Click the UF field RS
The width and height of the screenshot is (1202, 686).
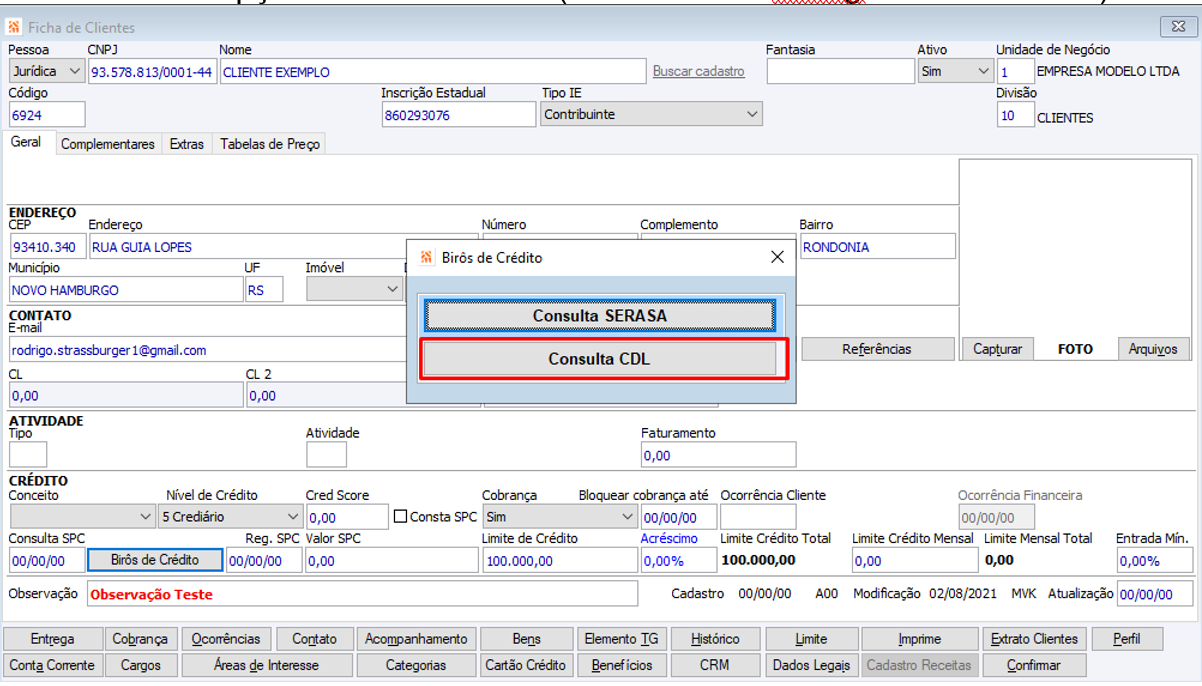click(264, 290)
